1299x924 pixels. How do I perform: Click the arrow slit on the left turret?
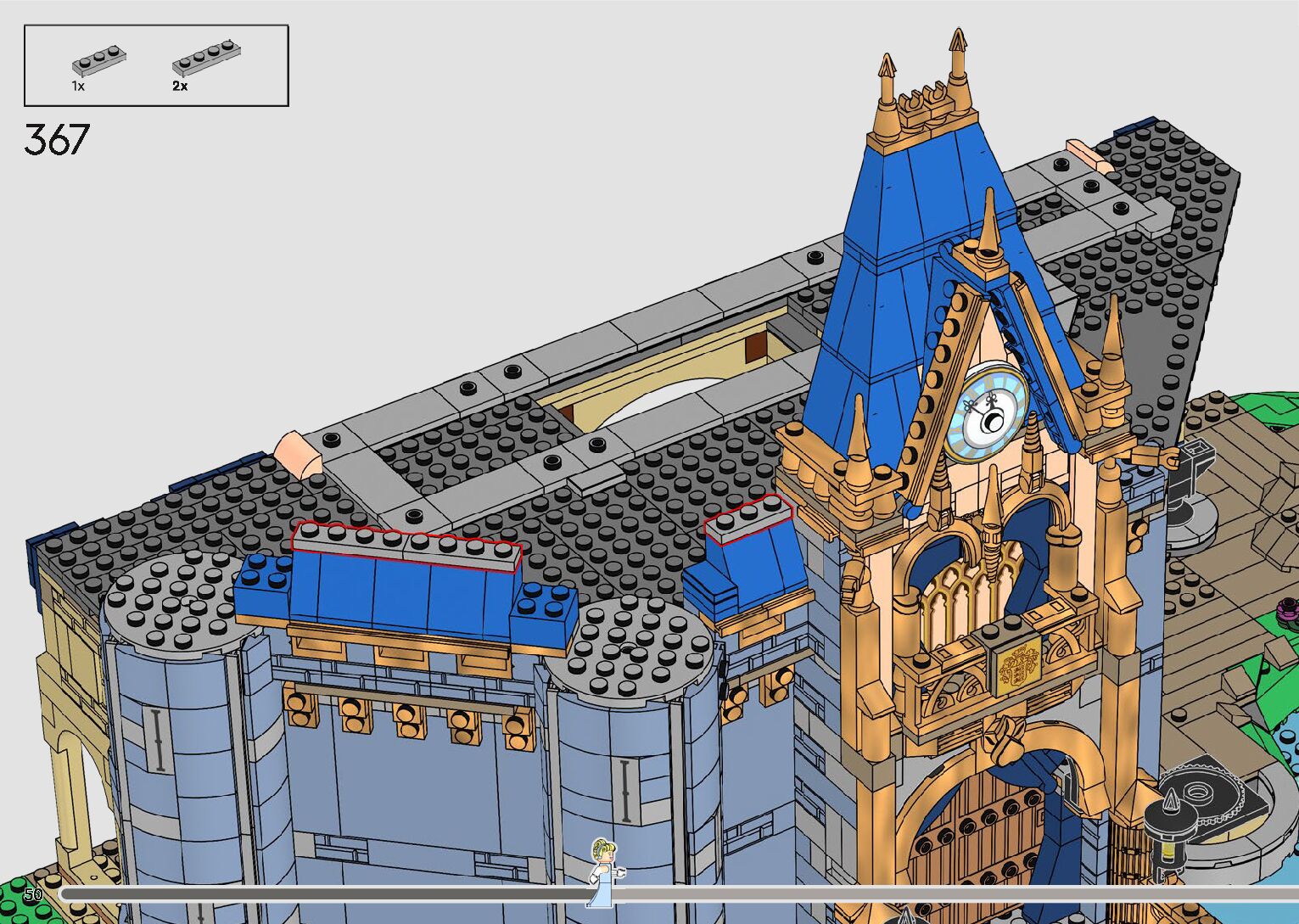pos(157,739)
